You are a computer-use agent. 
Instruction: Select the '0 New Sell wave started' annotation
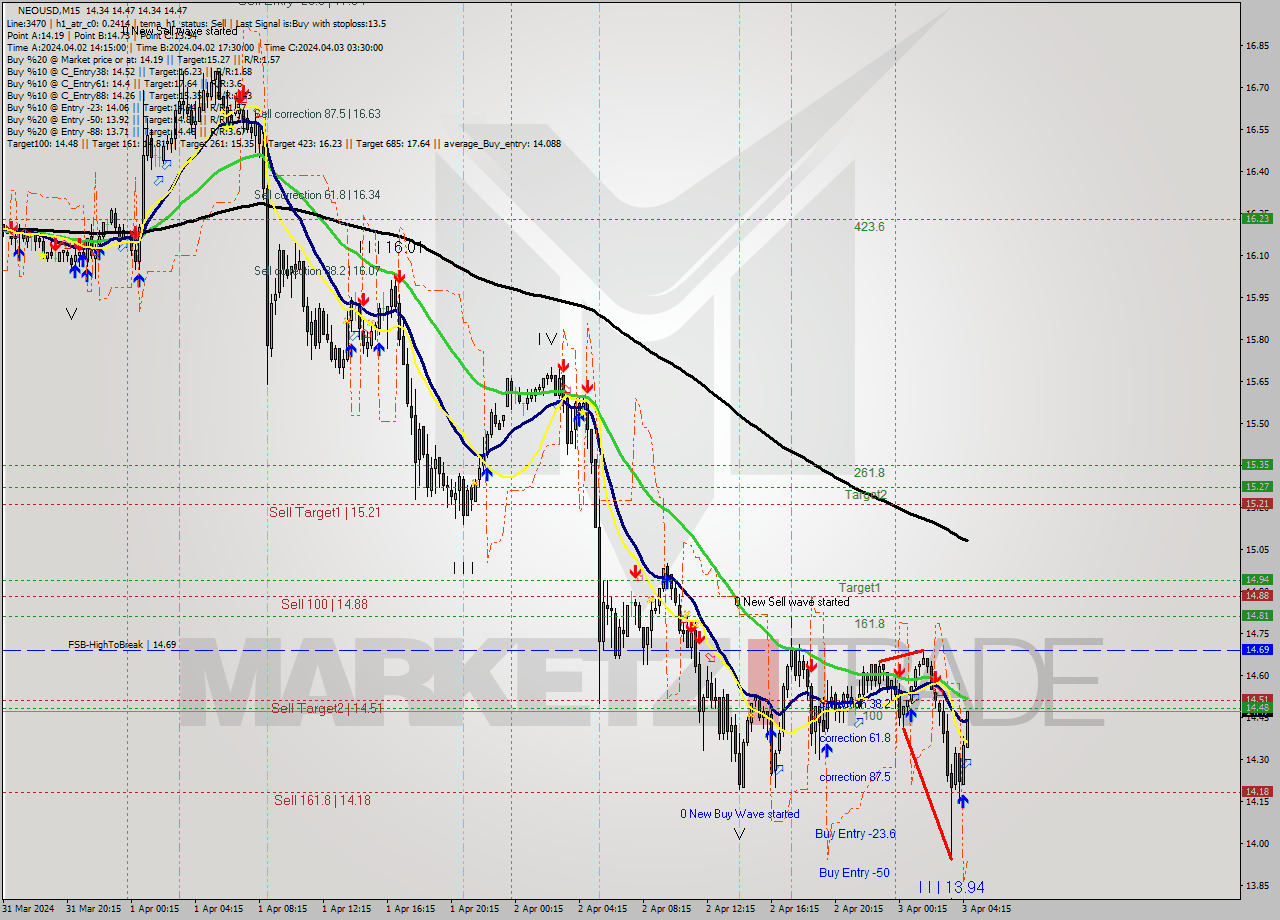[792, 602]
